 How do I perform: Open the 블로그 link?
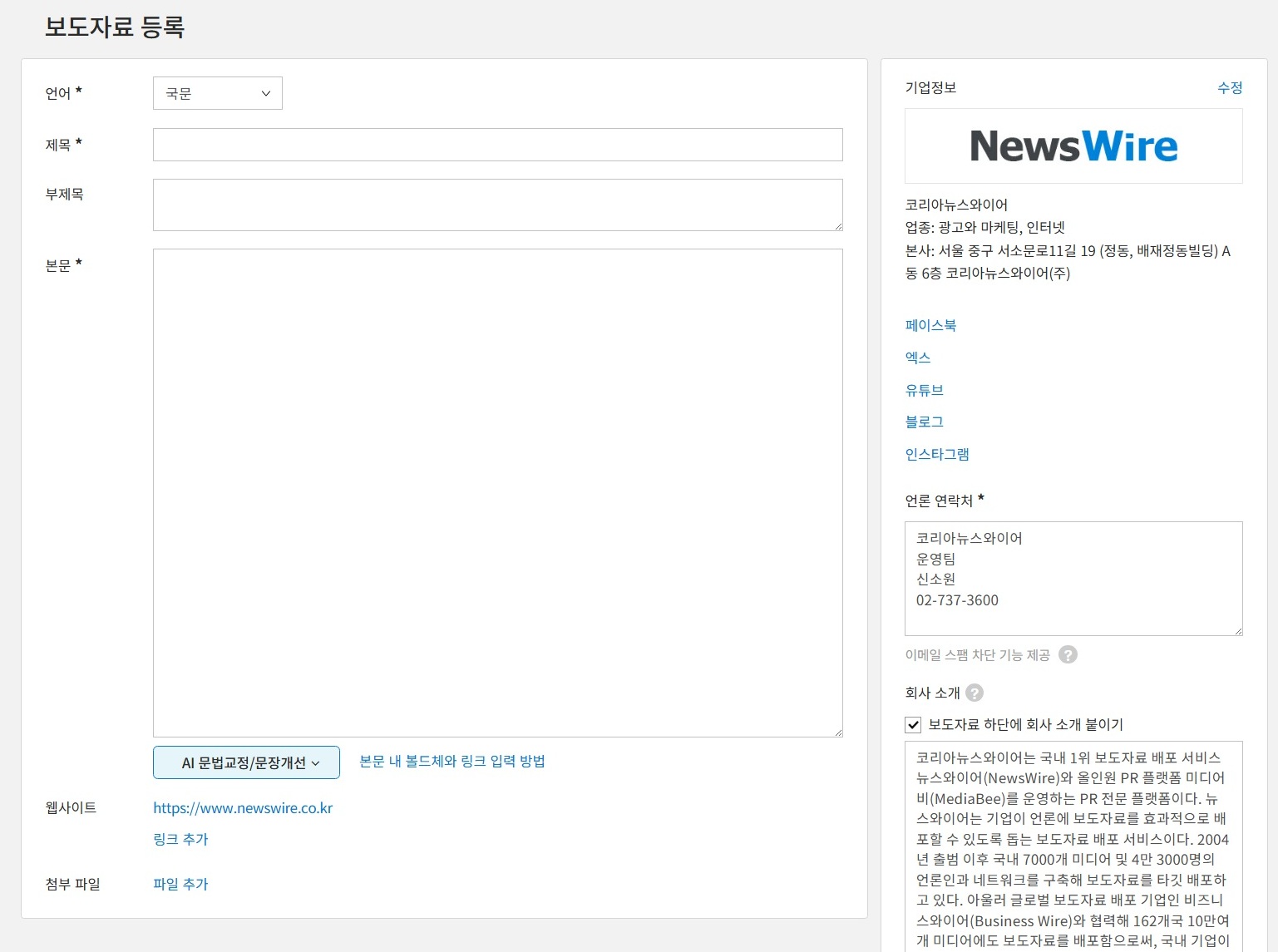[x=925, y=422]
